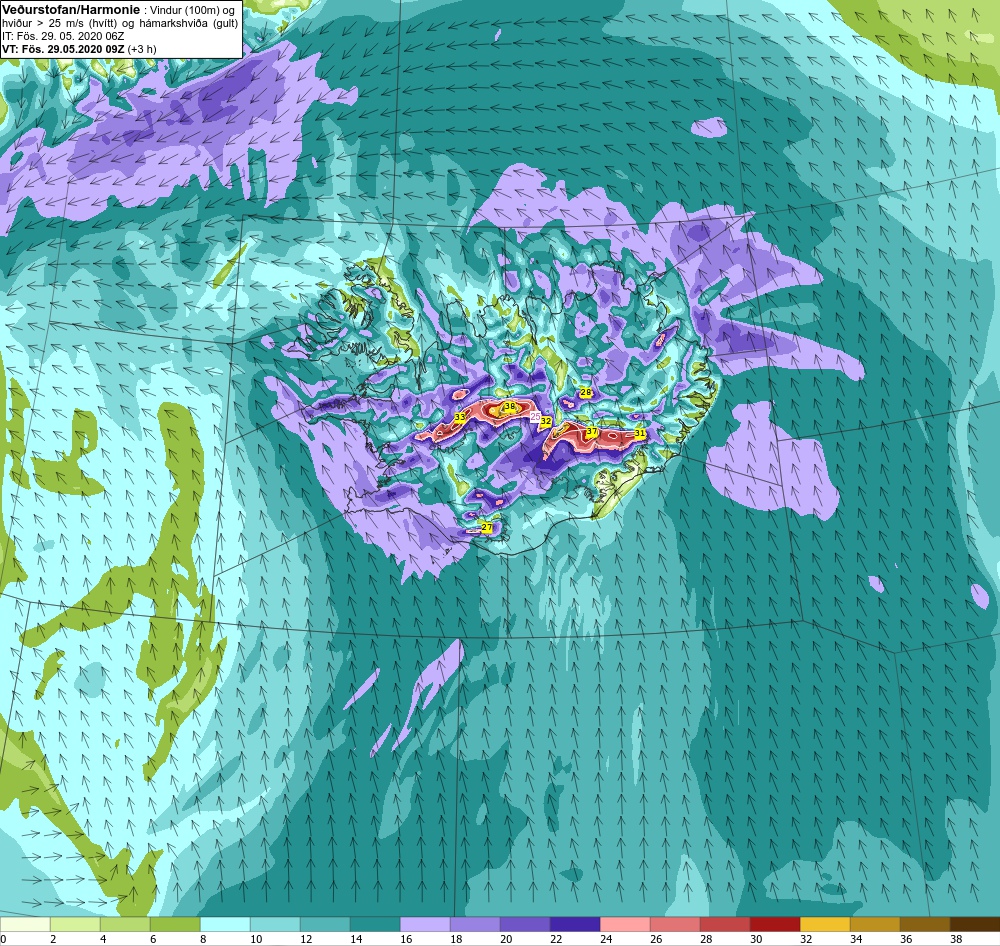The height and width of the screenshot is (946, 1000).
Task: Click the legend scale number 8
Action: coord(205,939)
